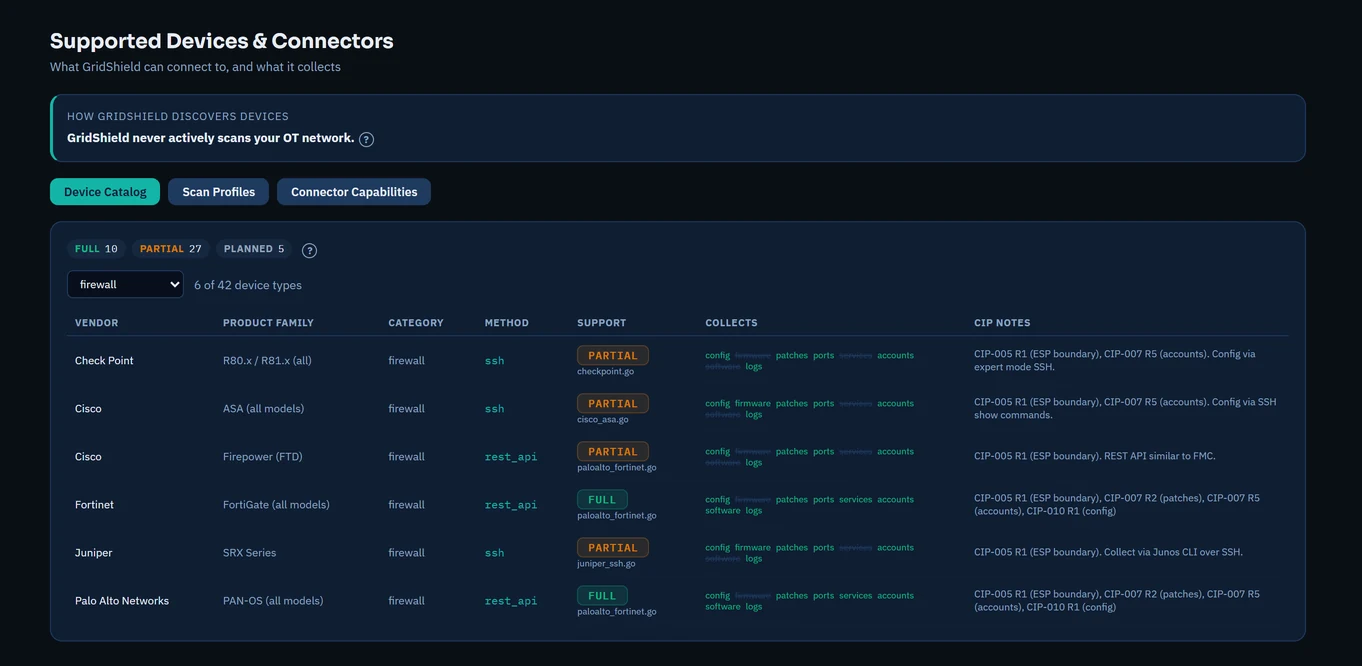Viewport: 1362px width, 666px height.
Task: Click the SUPPORT column header
Action: click(602, 323)
